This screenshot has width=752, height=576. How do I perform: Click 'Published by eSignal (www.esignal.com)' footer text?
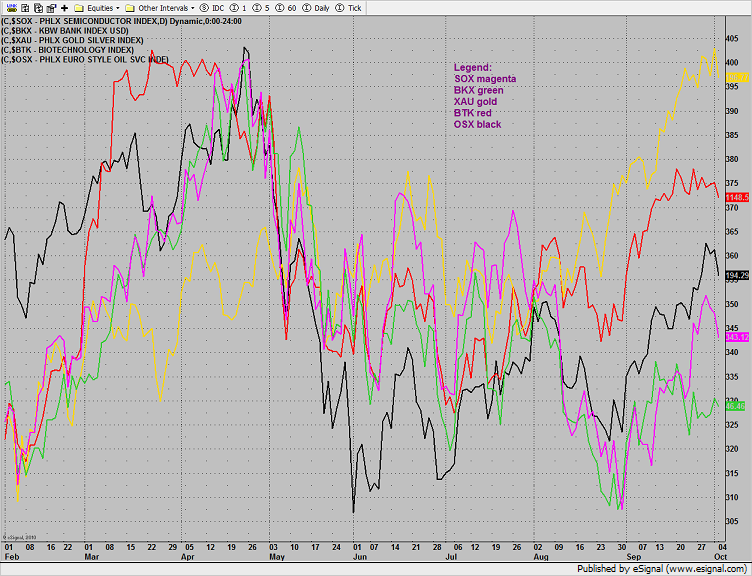click(662, 569)
